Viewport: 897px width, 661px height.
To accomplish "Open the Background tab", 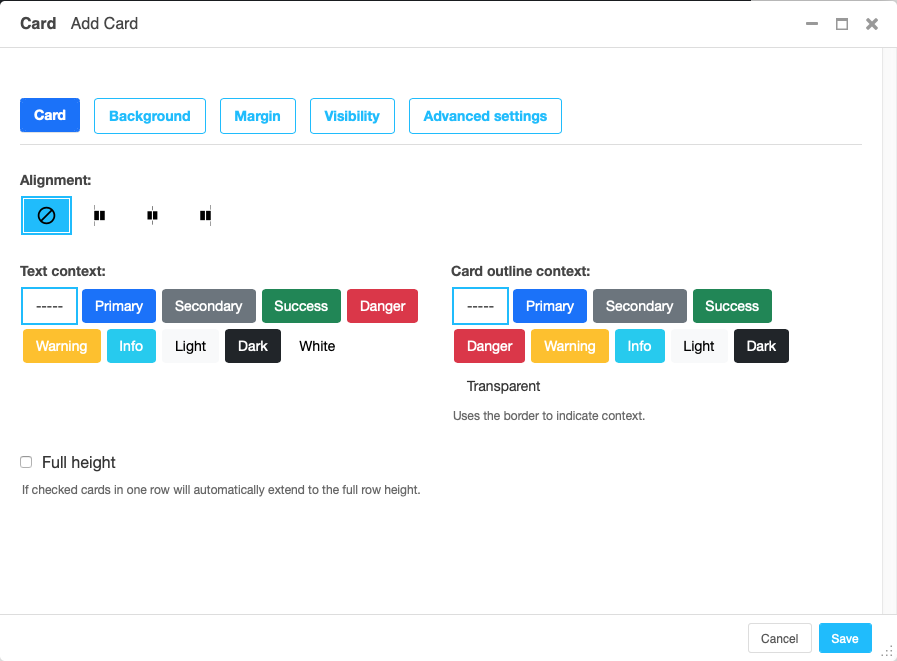I will coord(150,116).
